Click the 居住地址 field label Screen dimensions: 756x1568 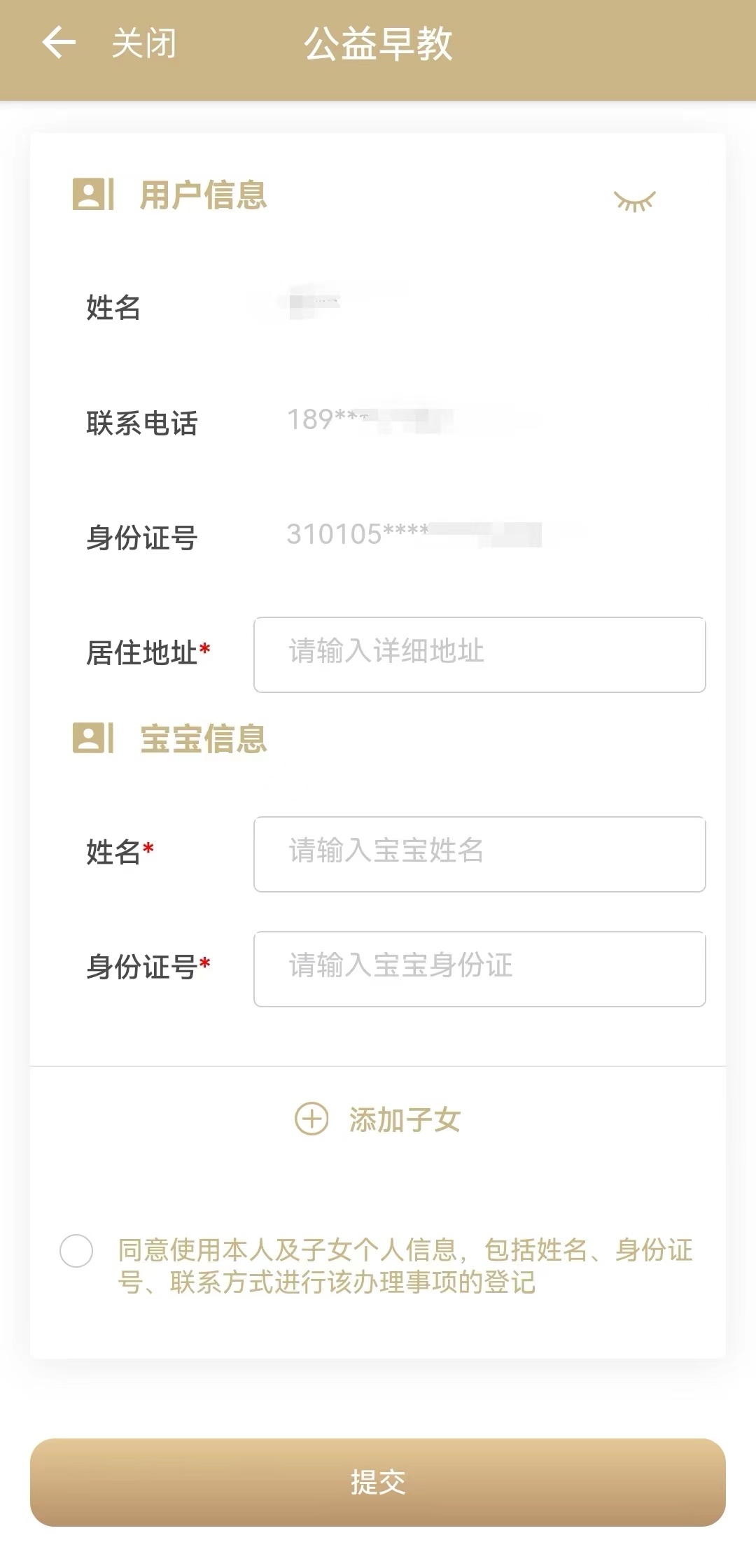(142, 653)
